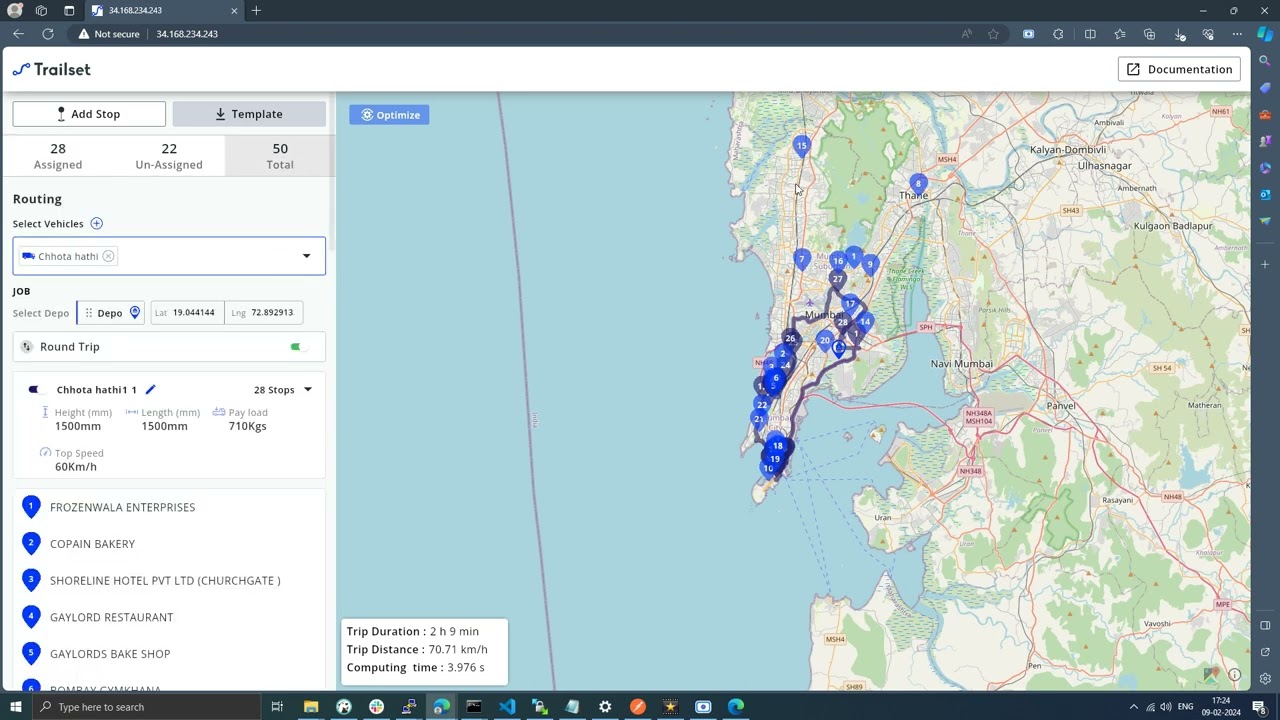Click map marker 9
Image resolution: width=1280 pixels, height=720 pixels.
(x=870, y=265)
